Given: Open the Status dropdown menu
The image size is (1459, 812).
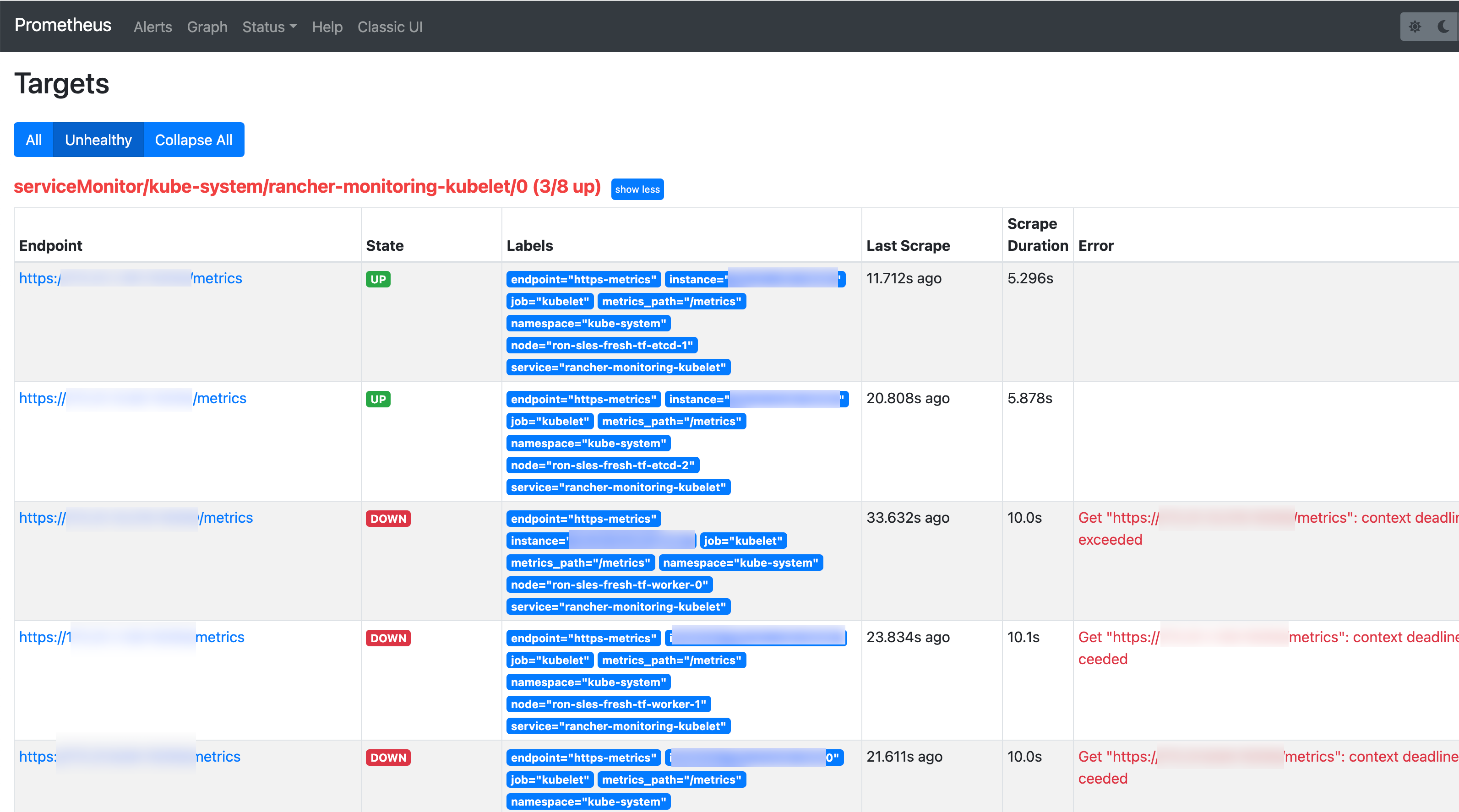Looking at the screenshot, I should pos(269,27).
